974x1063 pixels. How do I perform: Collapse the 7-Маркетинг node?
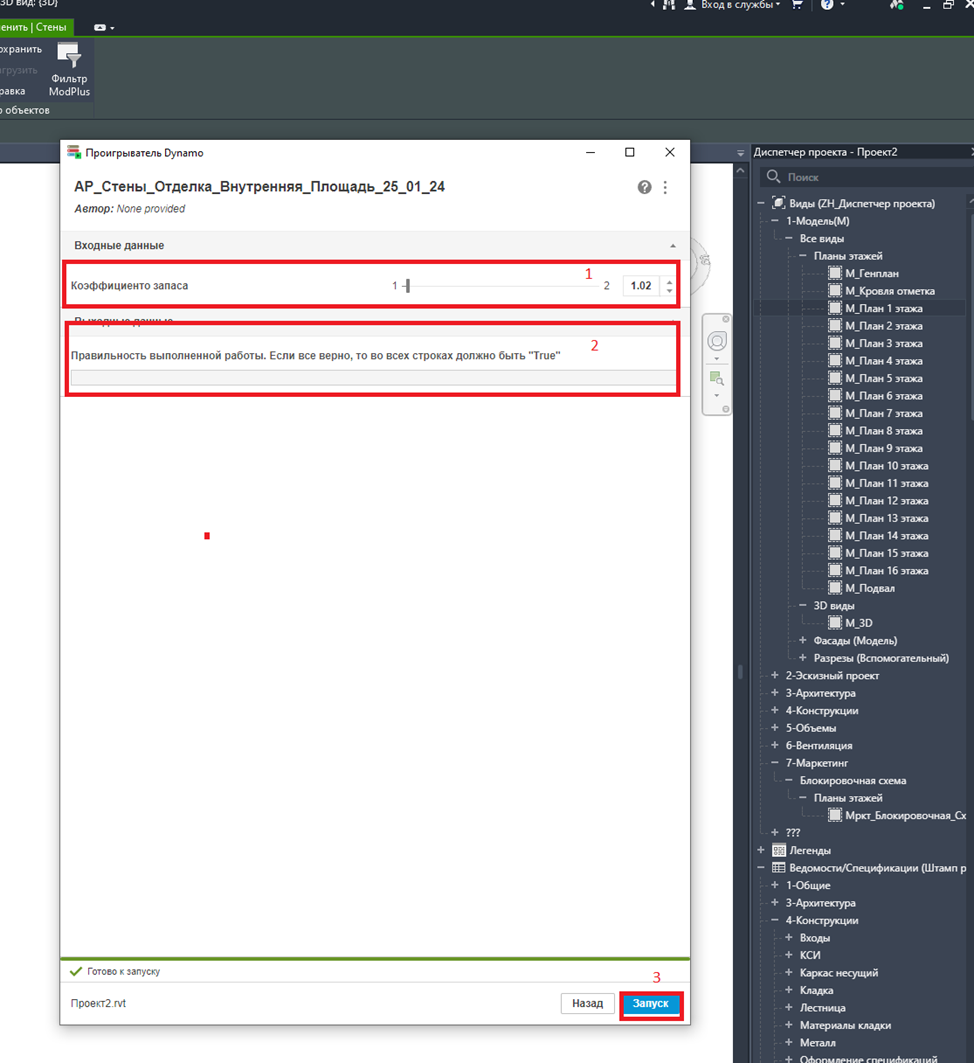pyautogui.click(x=775, y=763)
